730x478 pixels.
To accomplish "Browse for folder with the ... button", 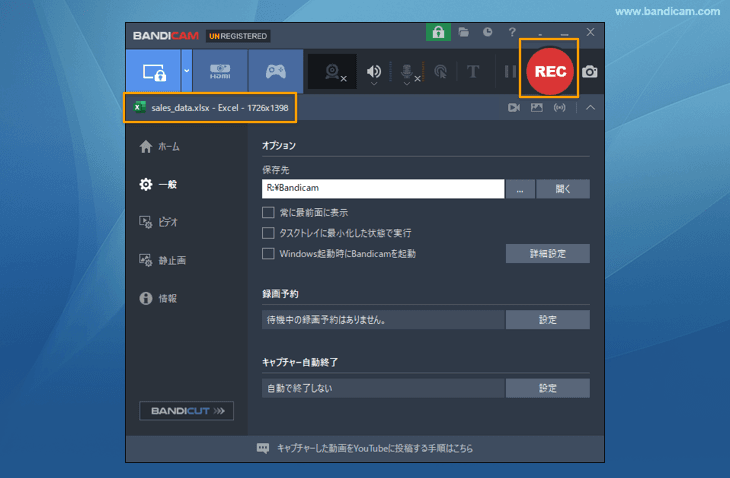I will 520,189.
